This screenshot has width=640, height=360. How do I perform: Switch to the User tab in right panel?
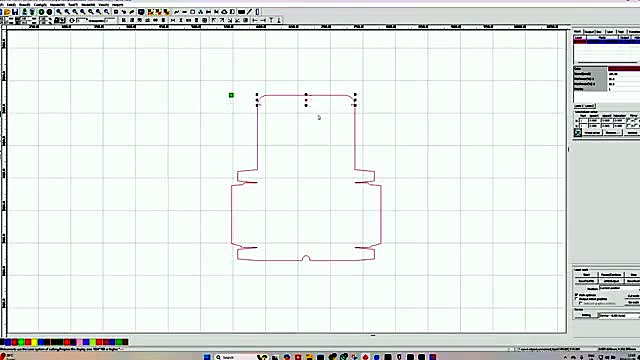[610, 31]
